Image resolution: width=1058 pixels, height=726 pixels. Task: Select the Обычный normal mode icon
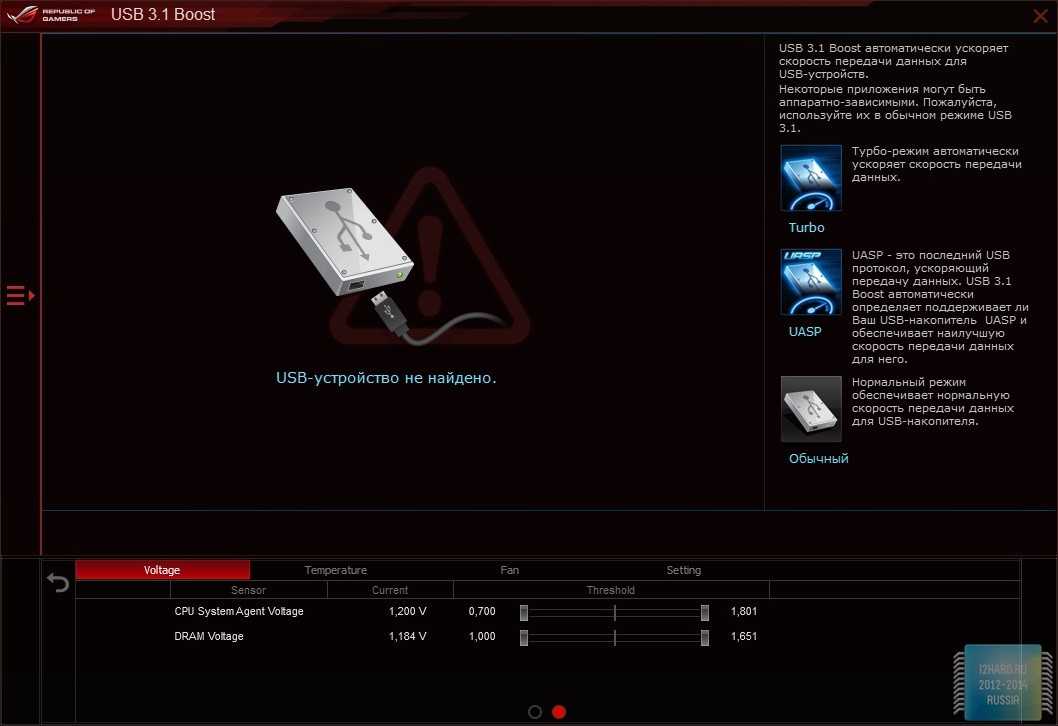click(x=811, y=409)
